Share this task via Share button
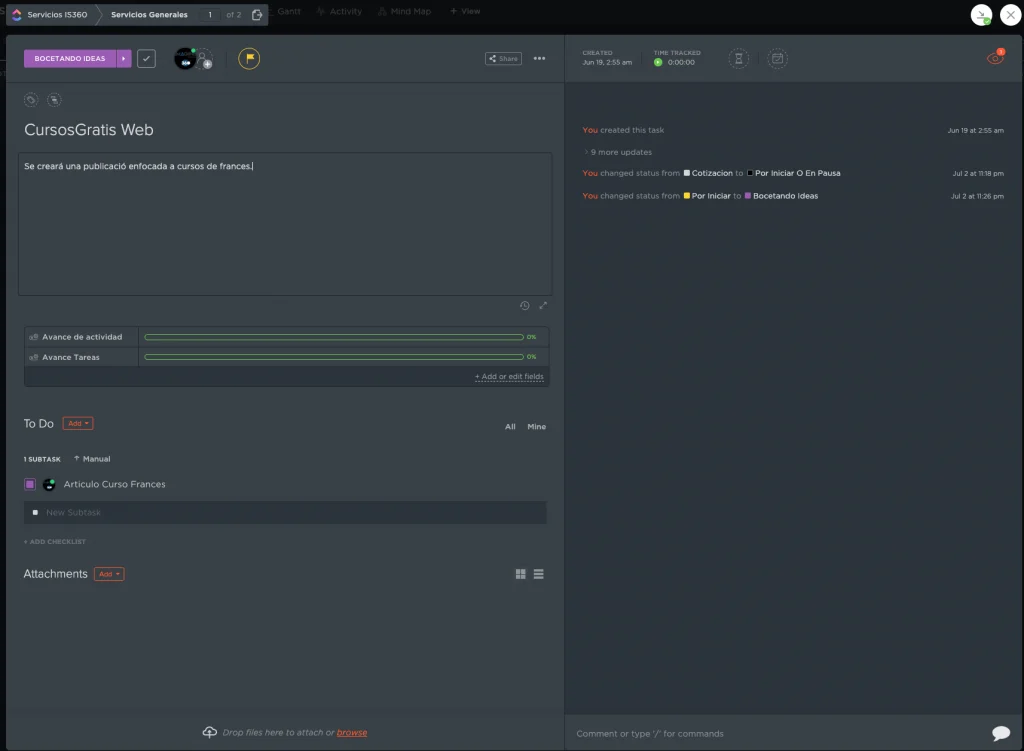1024x751 pixels. (503, 59)
